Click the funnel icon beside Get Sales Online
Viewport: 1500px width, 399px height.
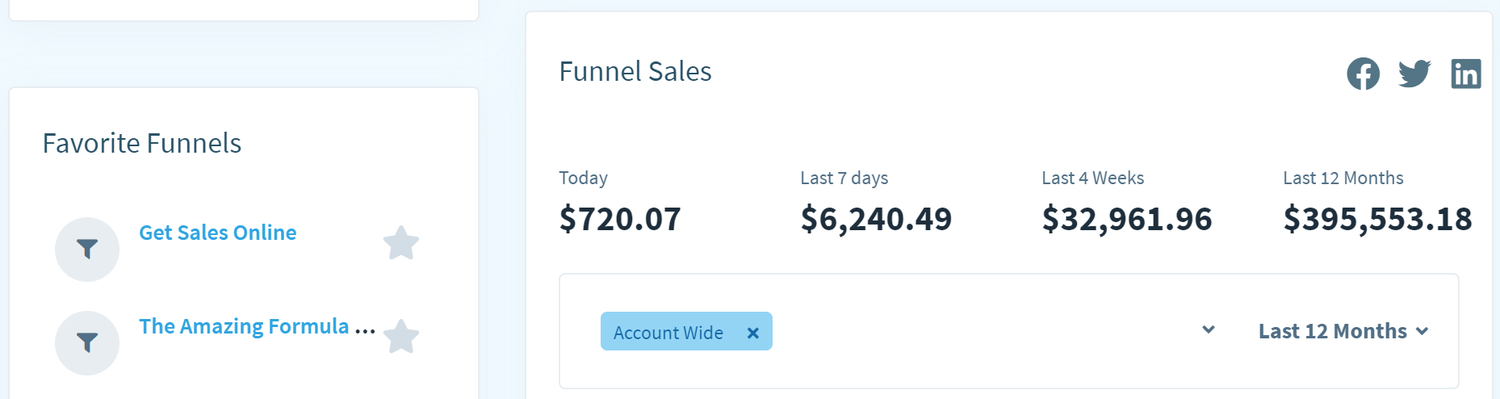pyautogui.click(x=87, y=249)
